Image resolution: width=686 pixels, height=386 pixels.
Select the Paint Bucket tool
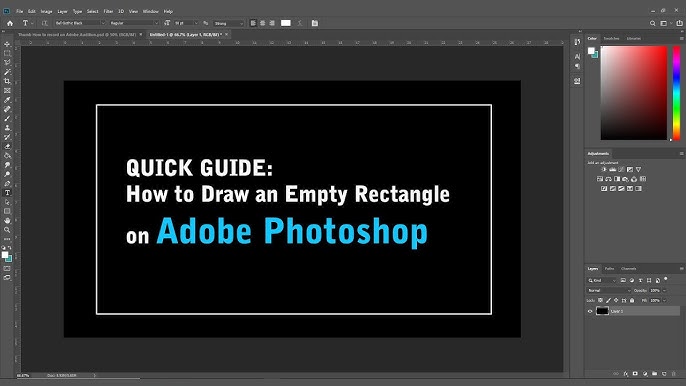click(7, 155)
